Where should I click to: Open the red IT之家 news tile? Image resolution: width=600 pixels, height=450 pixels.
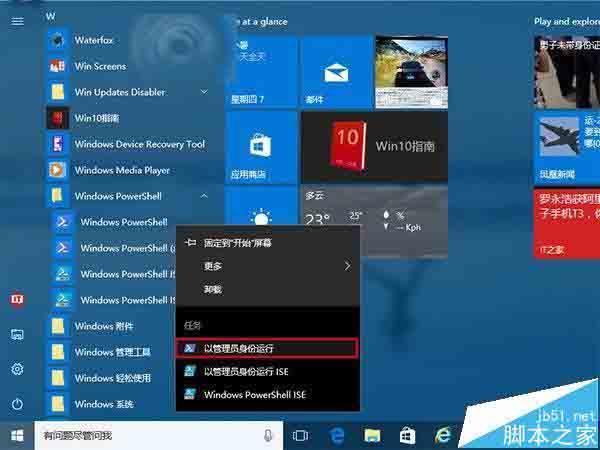(567, 224)
